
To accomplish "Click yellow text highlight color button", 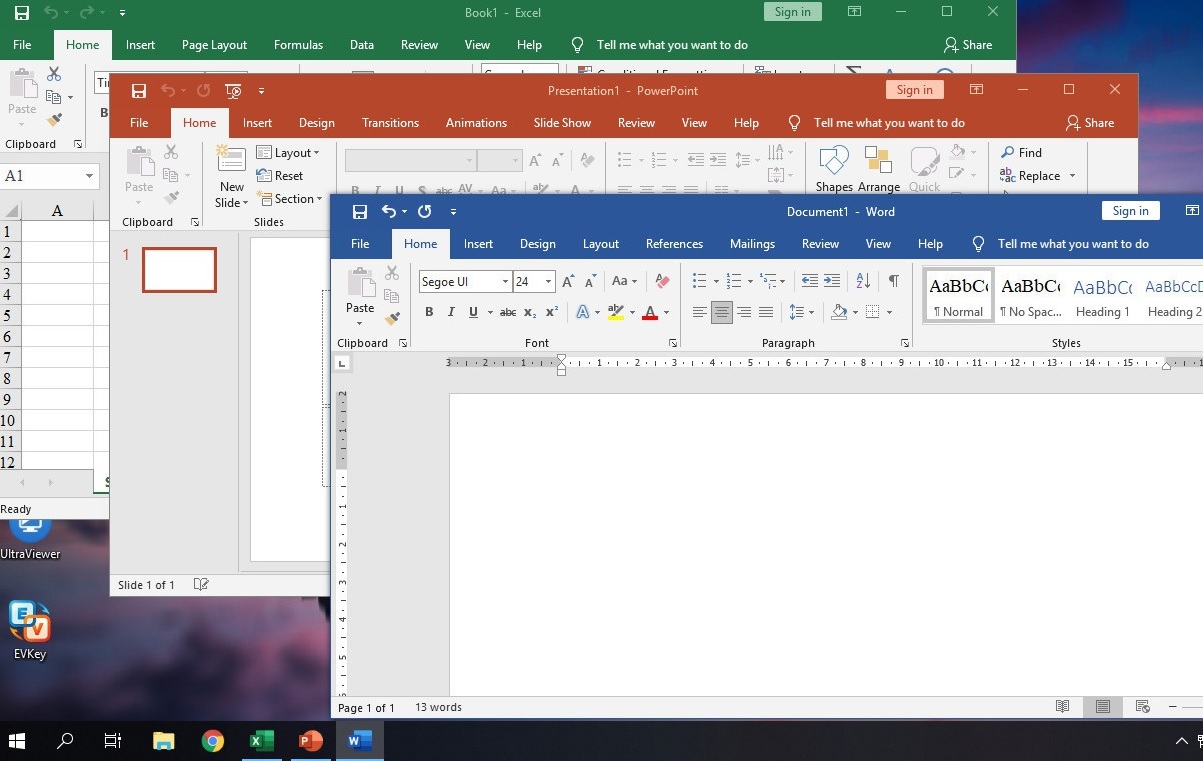I will click(x=616, y=312).
